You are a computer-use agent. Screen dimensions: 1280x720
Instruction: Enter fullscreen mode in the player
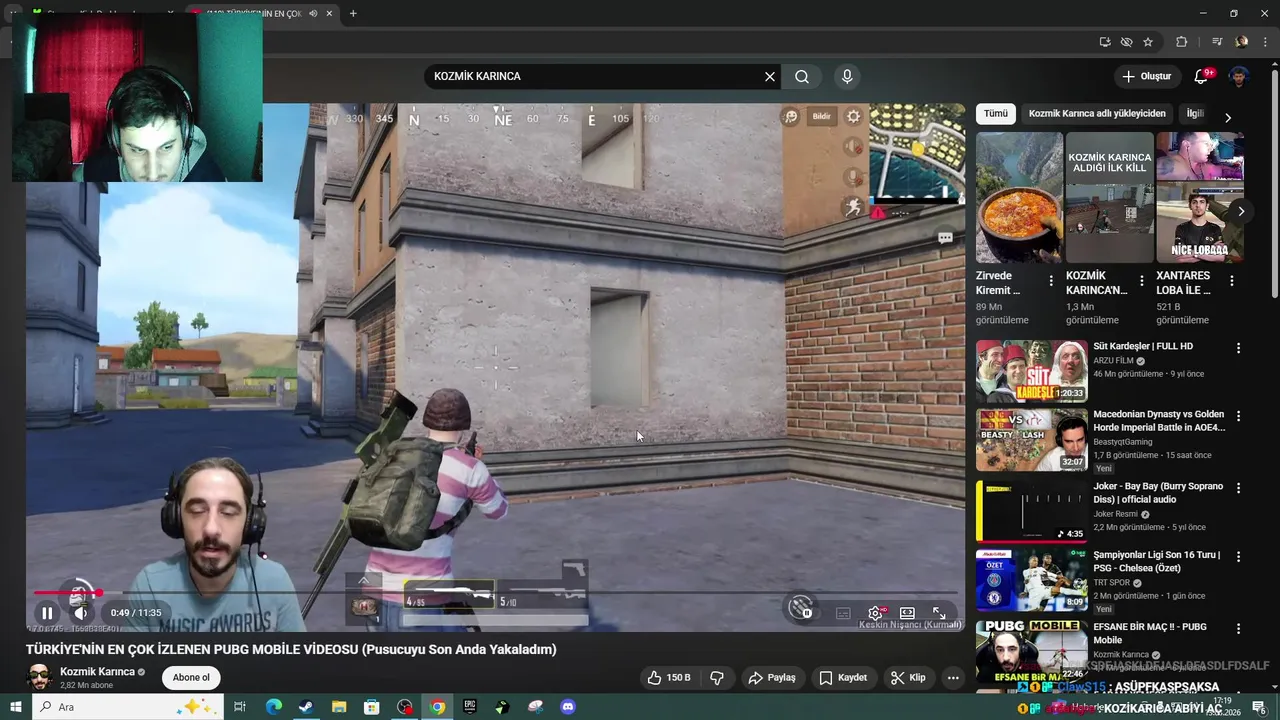(x=939, y=613)
